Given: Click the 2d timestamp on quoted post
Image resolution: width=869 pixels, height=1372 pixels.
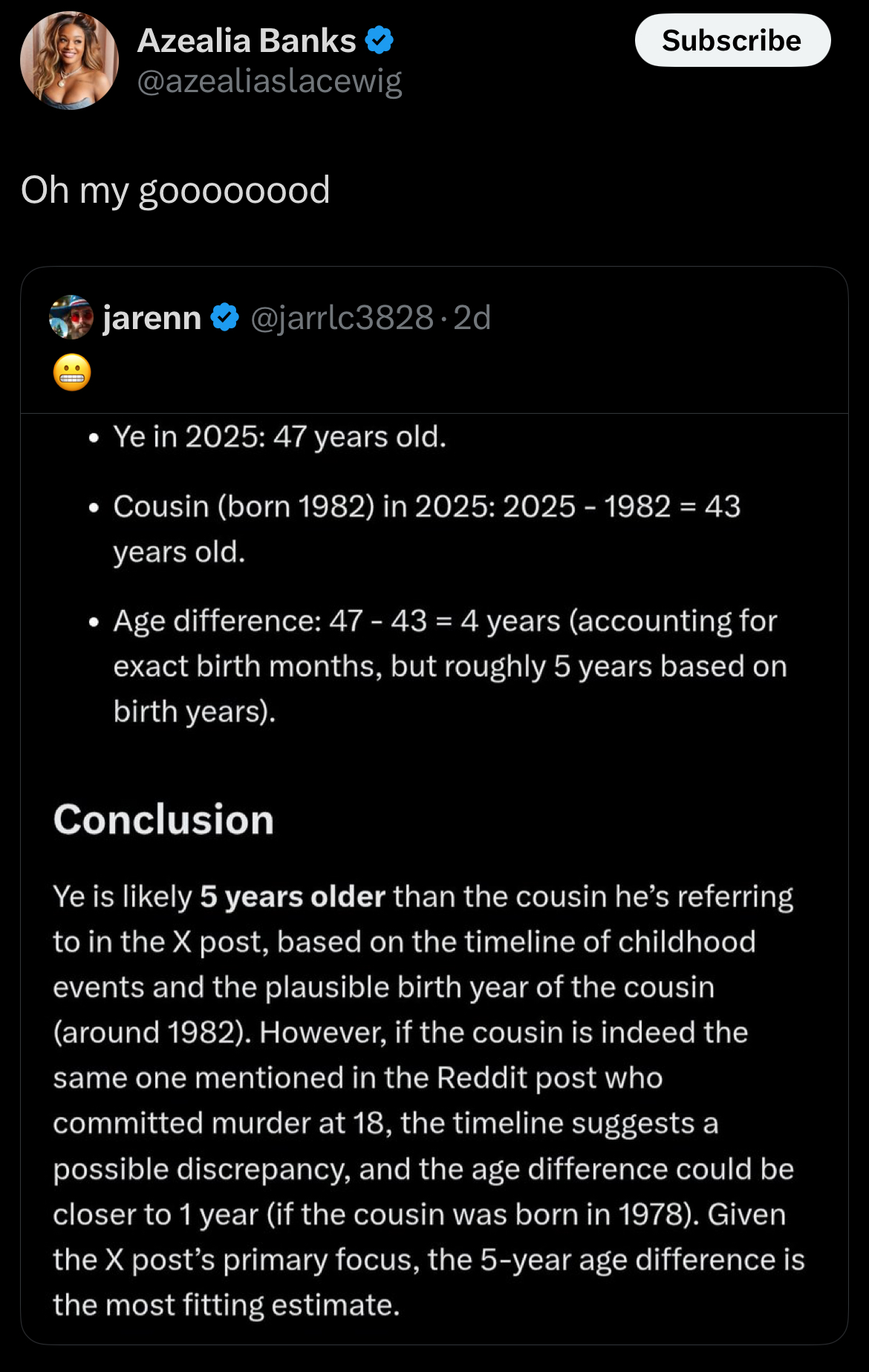Looking at the screenshot, I should (472, 318).
